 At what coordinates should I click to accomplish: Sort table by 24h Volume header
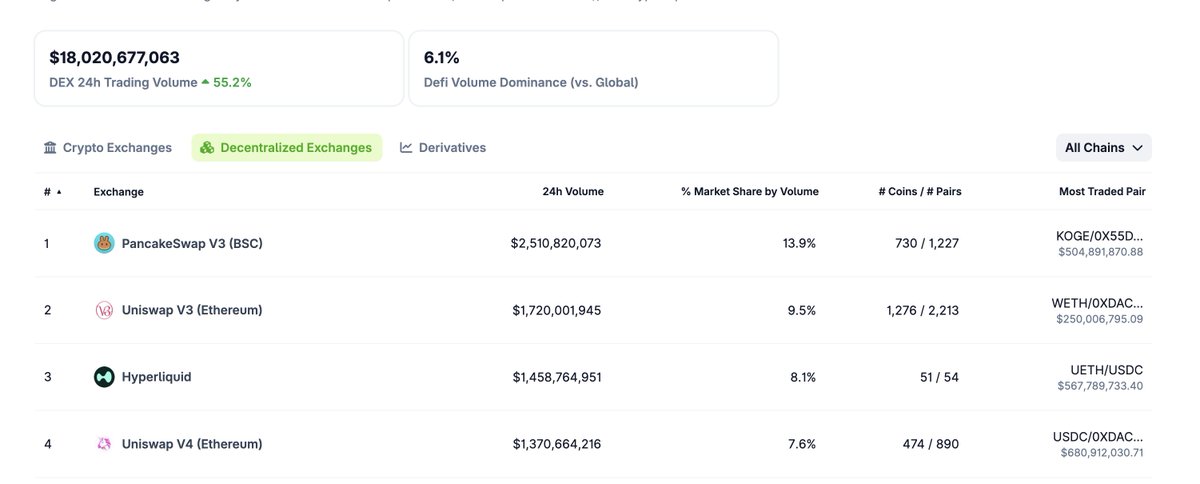point(573,192)
